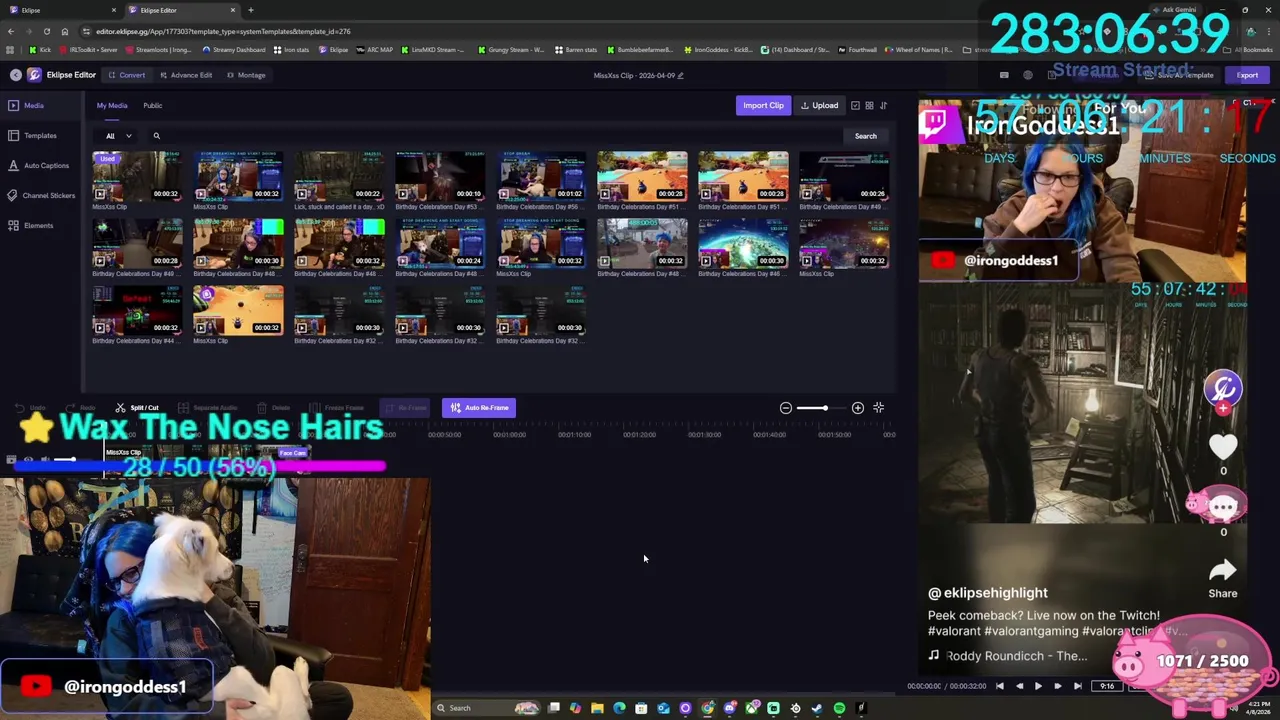Click the 00:01:00:00 timeline ruler mark
The image size is (1280, 720).
click(509, 435)
